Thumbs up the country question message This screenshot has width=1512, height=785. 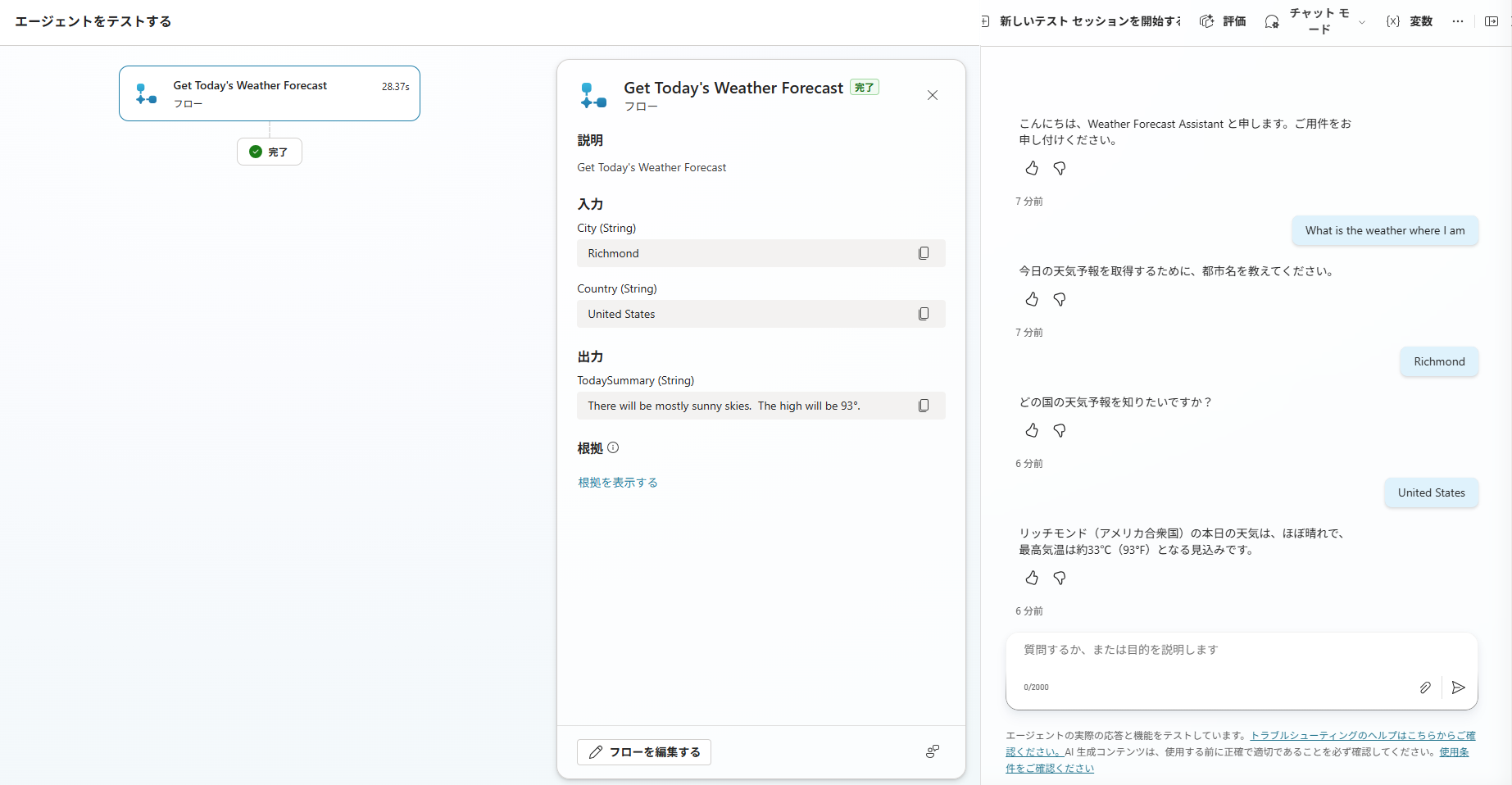click(1032, 430)
